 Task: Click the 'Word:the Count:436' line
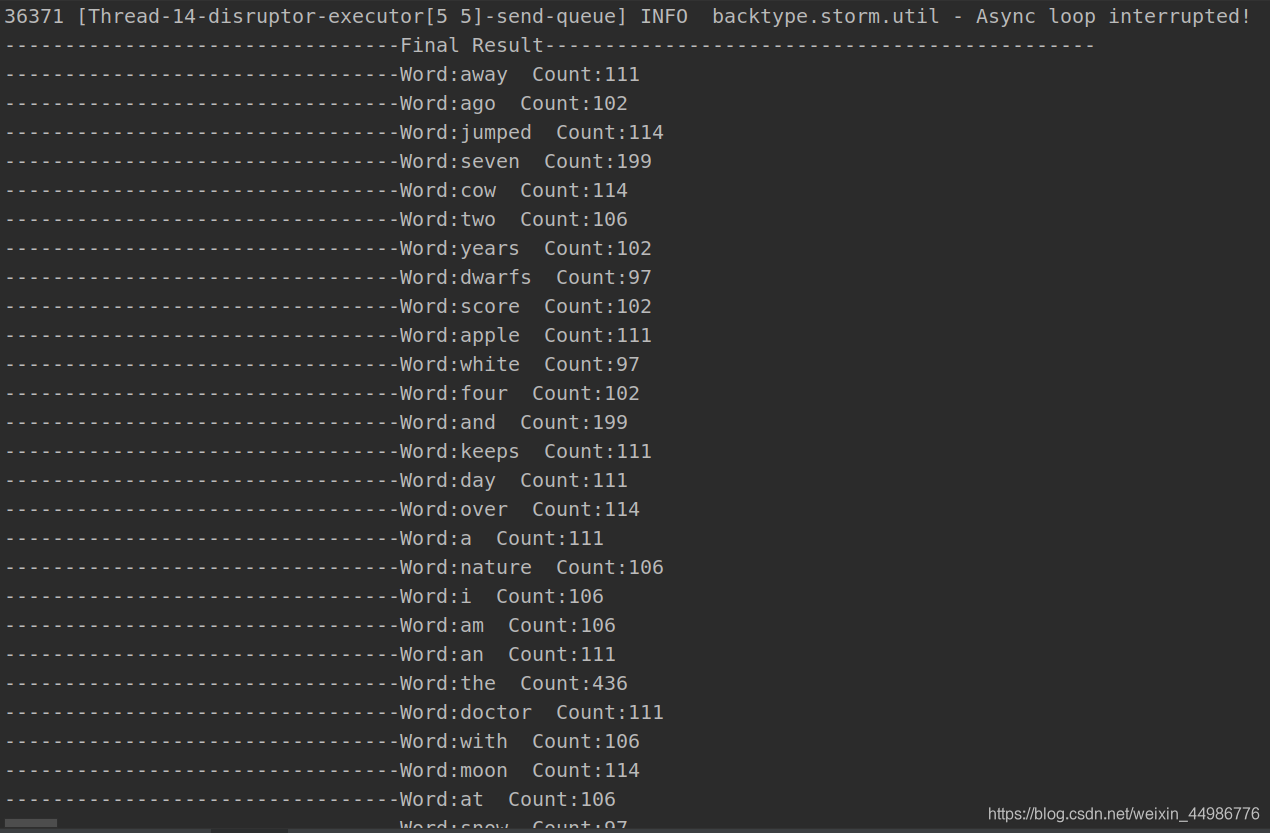click(x=315, y=683)
